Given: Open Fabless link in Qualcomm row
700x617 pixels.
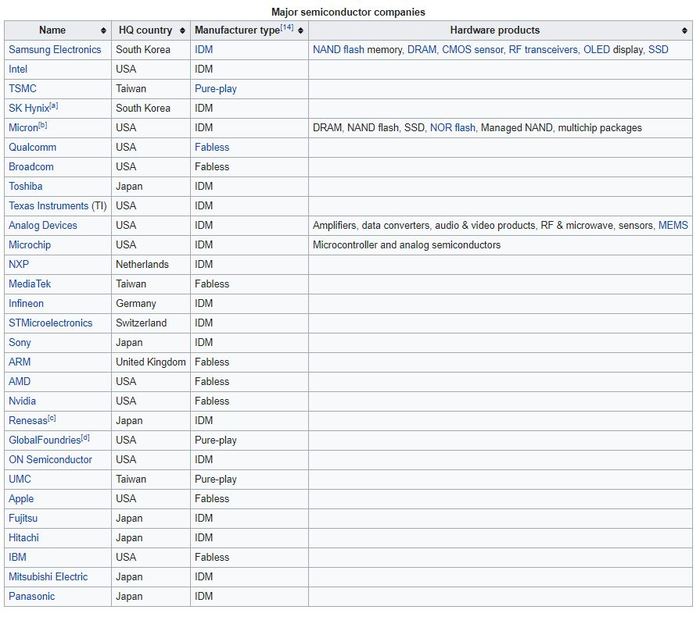Looking at the screenshot, I should coord(212,147).
